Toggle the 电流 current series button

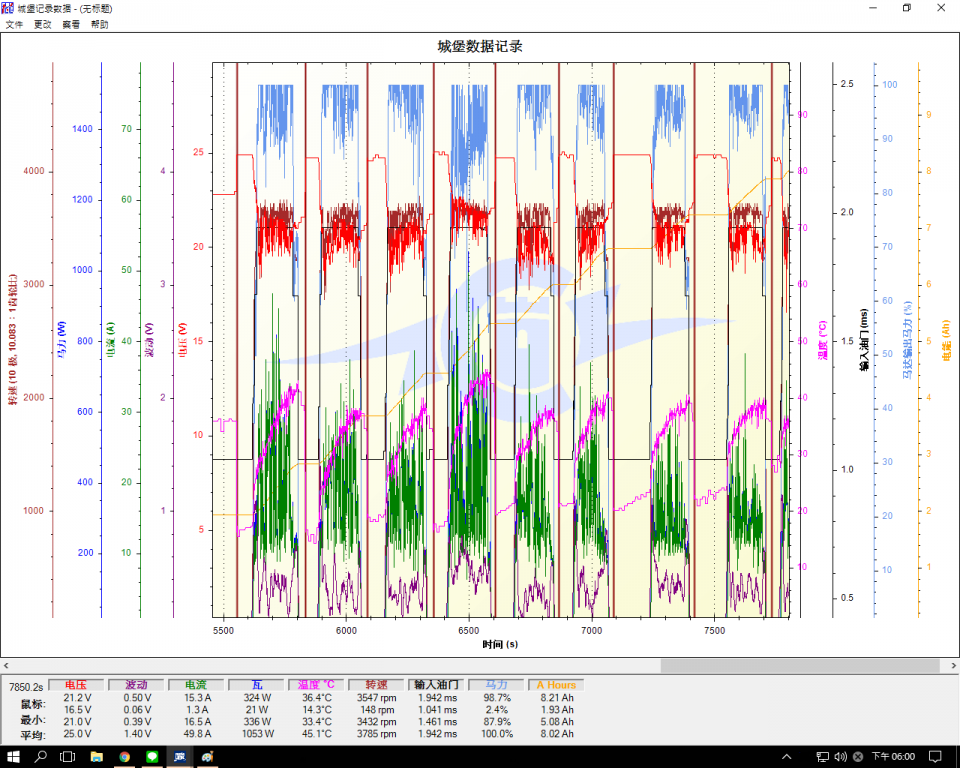pyautogui.click(x=196, y=685)
